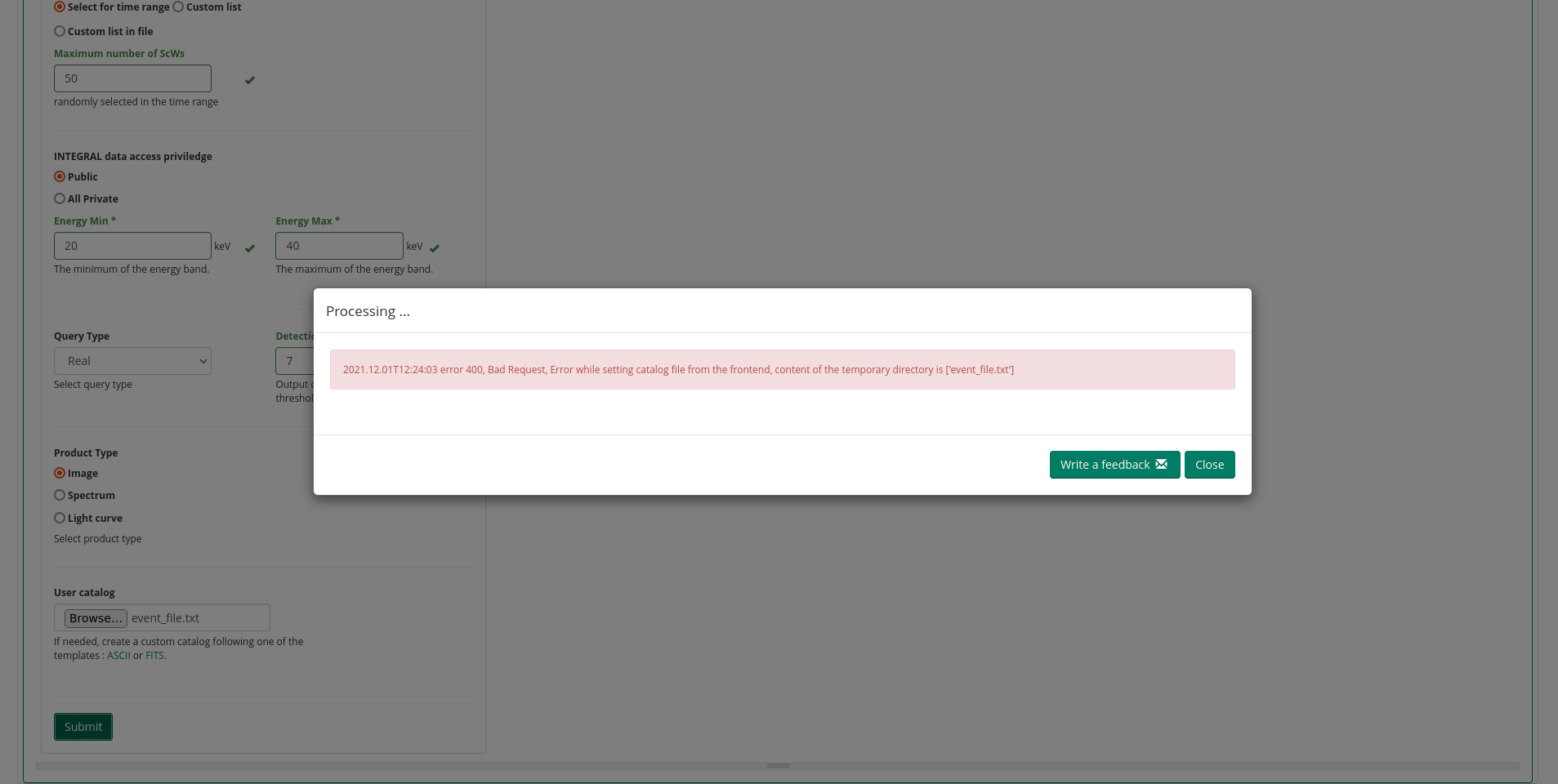The width and height of the screenshot is (1558, 784).
Task: Enable the Custom list in file option
Action: click(x=59, y=30)
